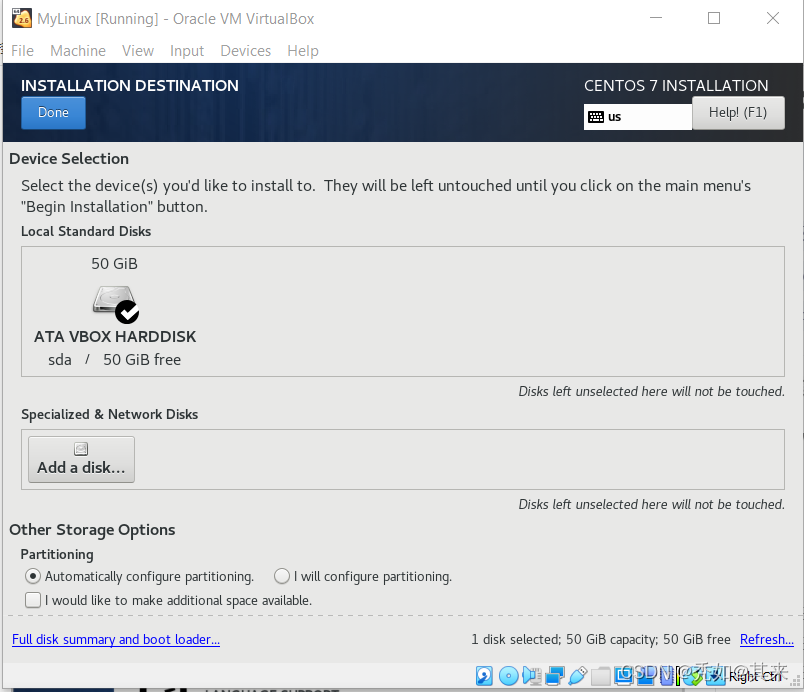Image resolution: width=804 pixels, height=692 pixels.
Task: Click the Help! (F1) button
Action: click(738, 113)
